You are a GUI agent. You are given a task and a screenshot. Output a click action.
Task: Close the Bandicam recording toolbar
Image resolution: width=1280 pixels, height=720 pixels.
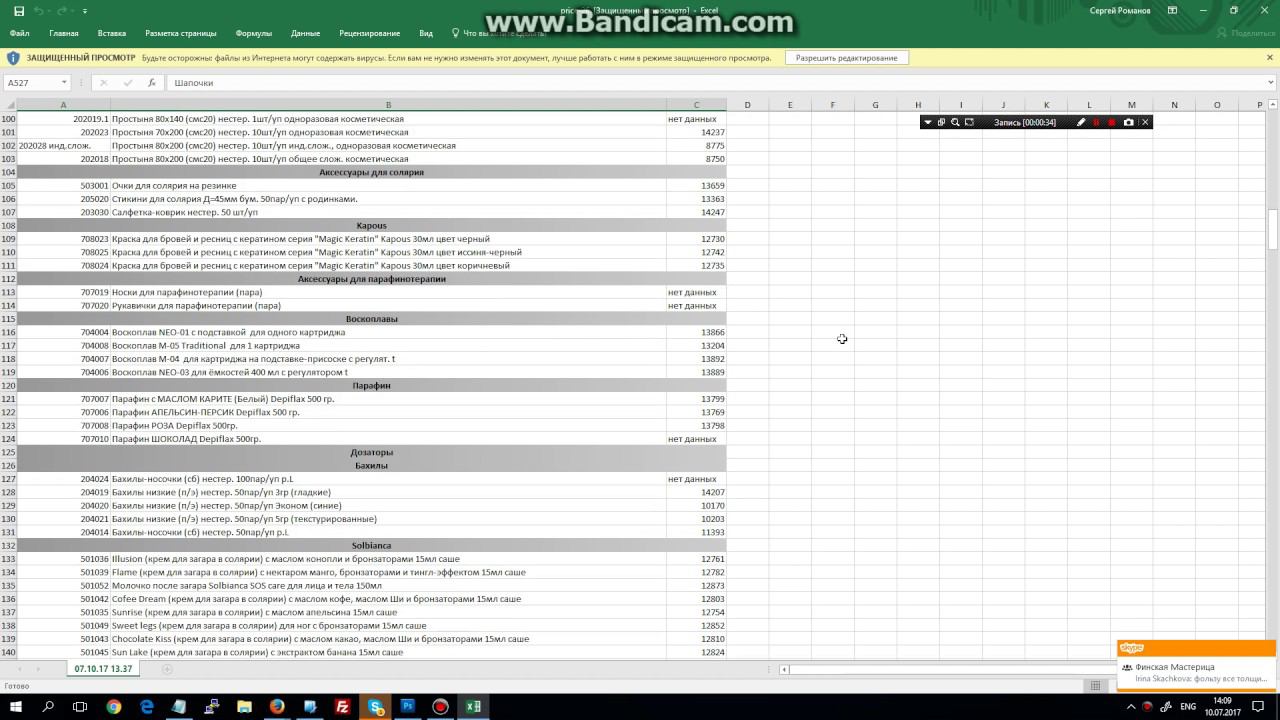click(x=1146, y=122)
